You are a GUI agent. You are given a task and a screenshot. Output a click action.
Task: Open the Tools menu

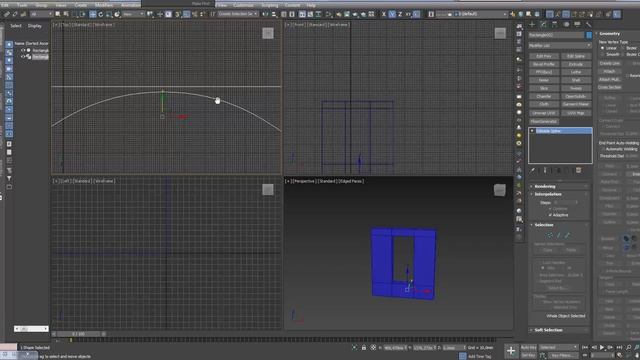pos(22,5)
